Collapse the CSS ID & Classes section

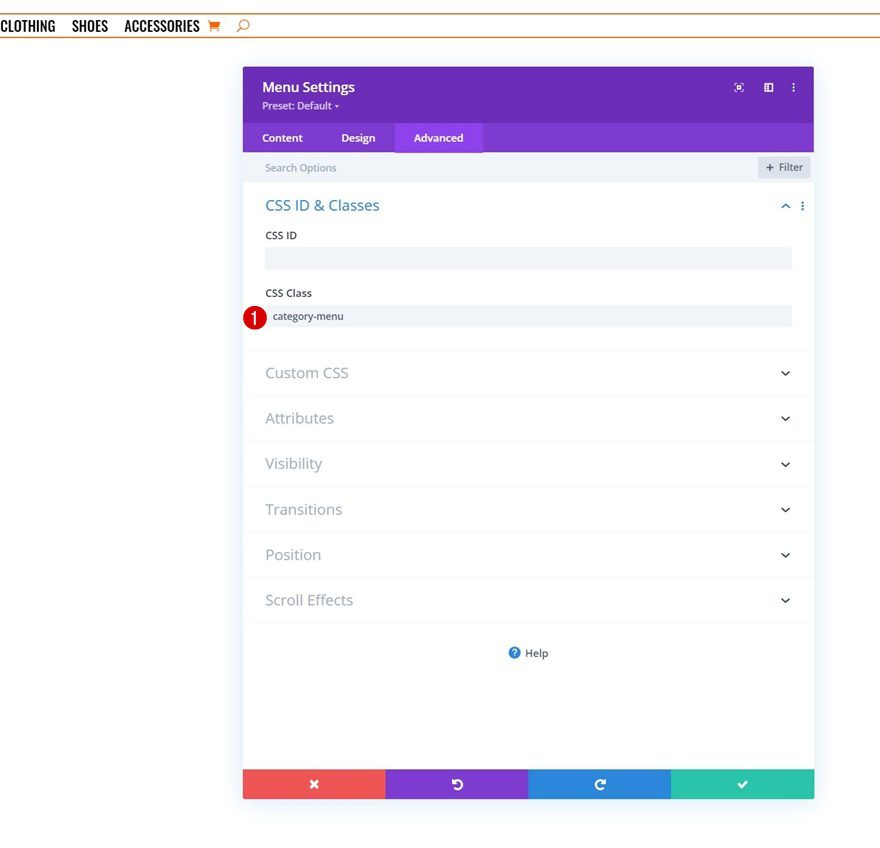[784, 205]
